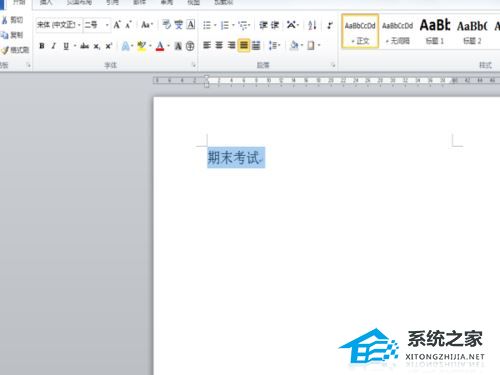Image resolution: width=500 pixels, height=375 pixels.
Task: Open the line spacing dropdown
Action: (274, 45)
